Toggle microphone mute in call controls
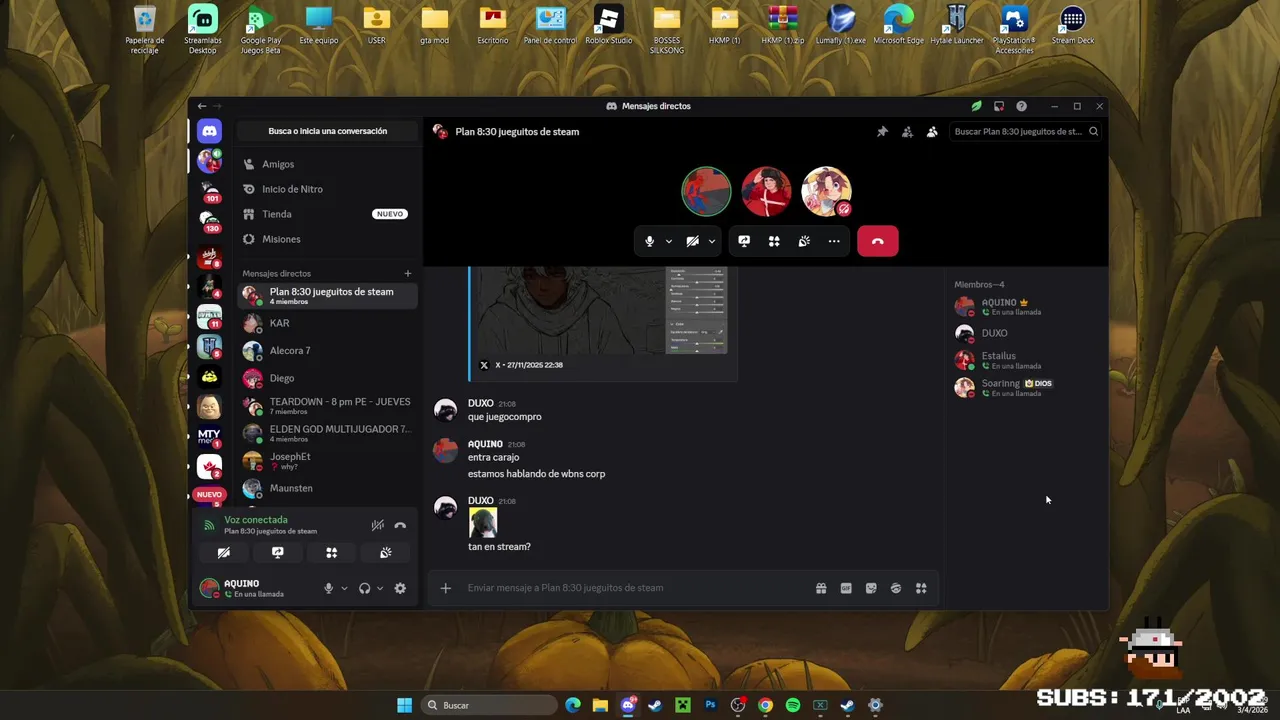 click(649, 241)
